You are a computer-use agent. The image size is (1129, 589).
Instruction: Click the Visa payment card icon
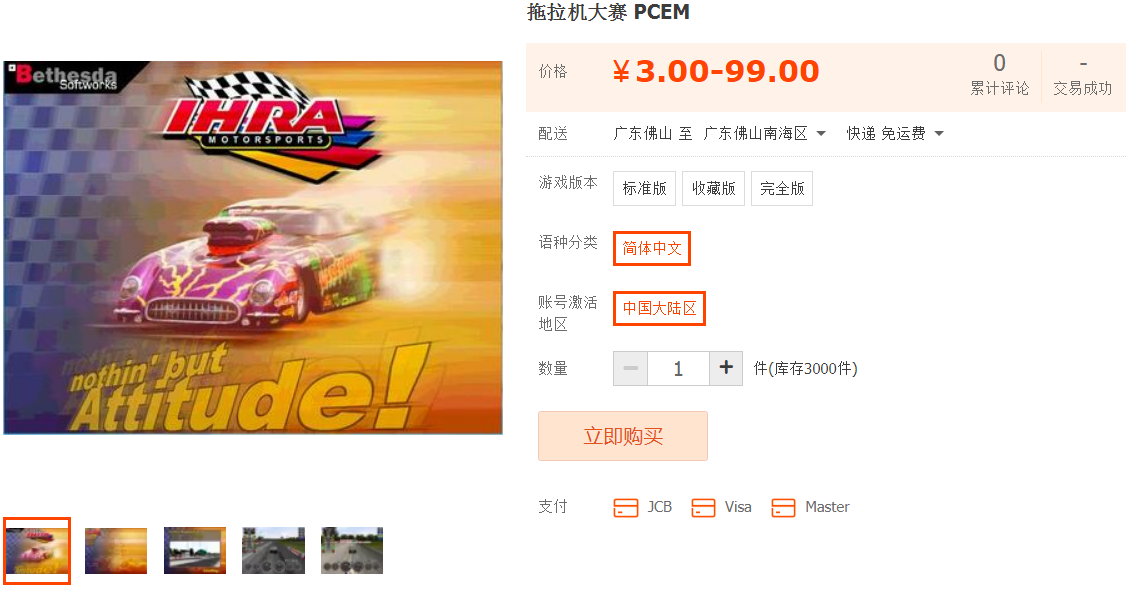coord(703,508)
